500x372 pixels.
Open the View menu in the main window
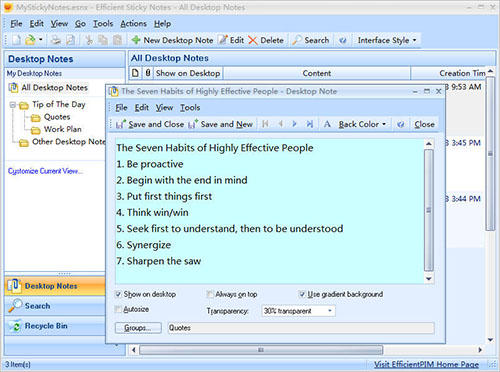point(59,24)
